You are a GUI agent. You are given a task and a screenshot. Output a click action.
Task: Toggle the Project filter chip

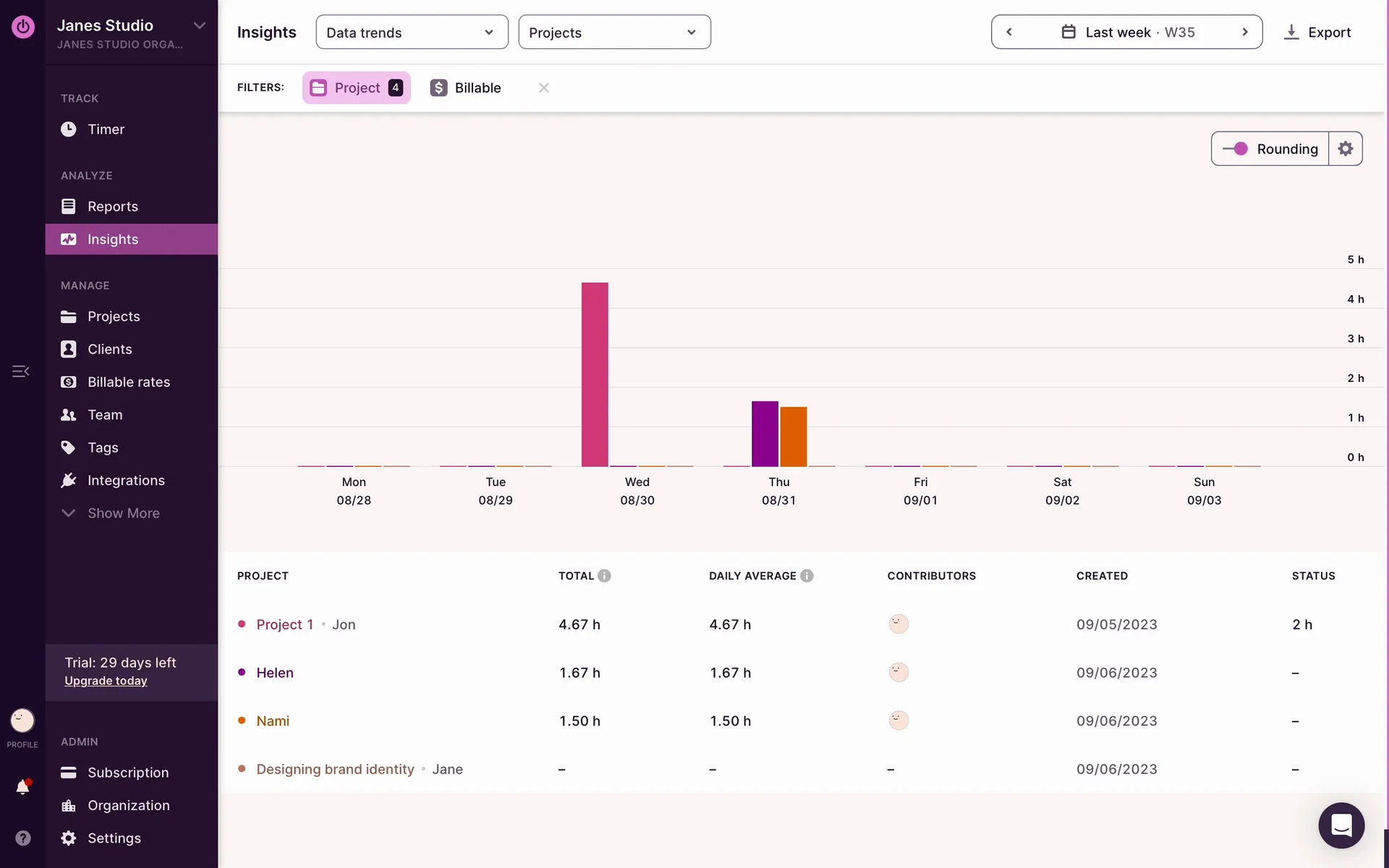[356, 88]
